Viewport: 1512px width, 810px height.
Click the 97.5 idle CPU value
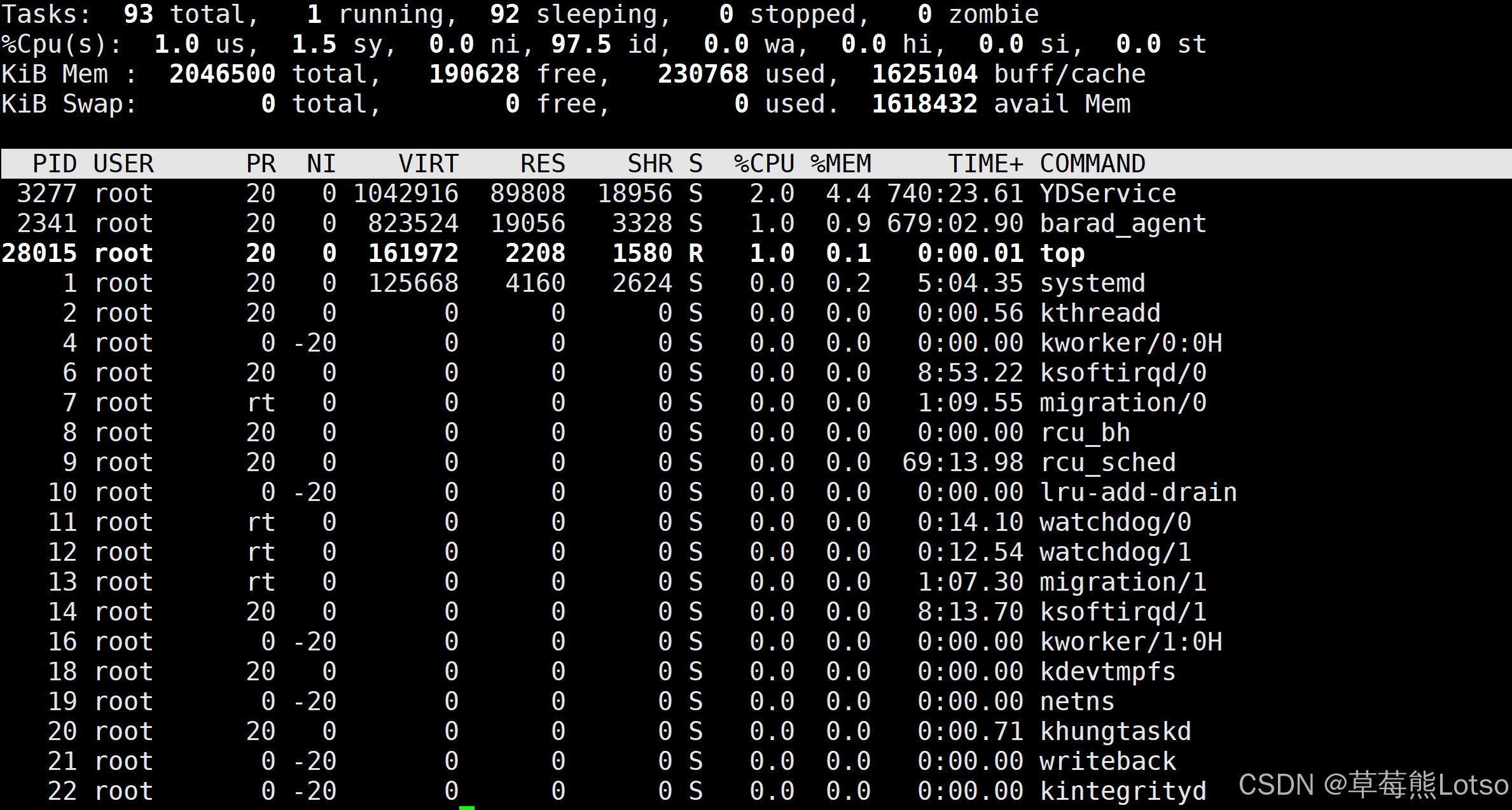581,45
